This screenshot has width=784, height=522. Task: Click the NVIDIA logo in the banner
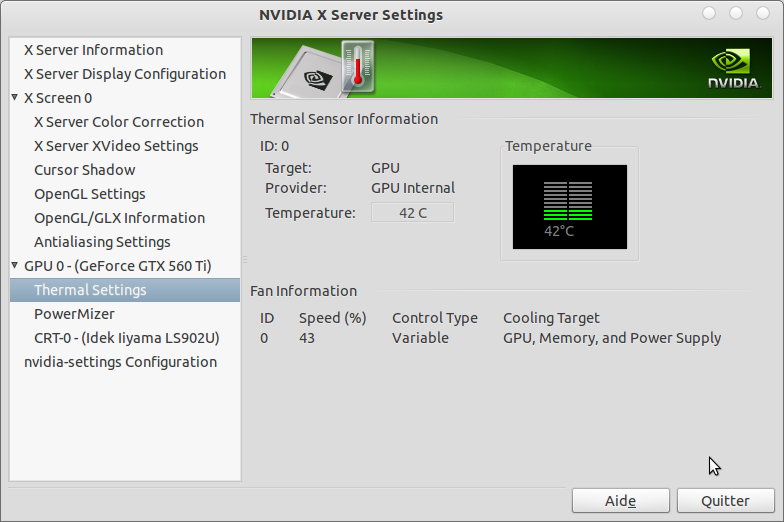(x=734, y=69)
